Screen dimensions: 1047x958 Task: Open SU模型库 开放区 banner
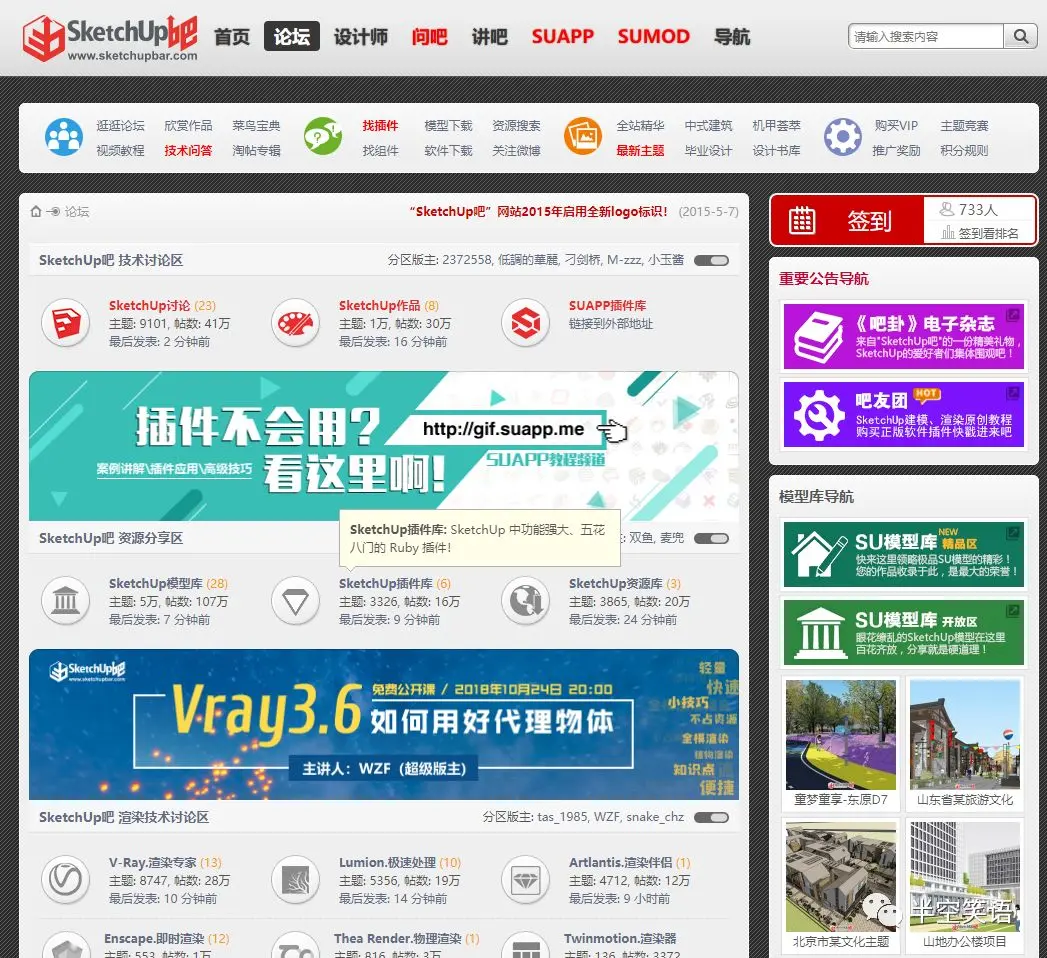pos(903,632)
